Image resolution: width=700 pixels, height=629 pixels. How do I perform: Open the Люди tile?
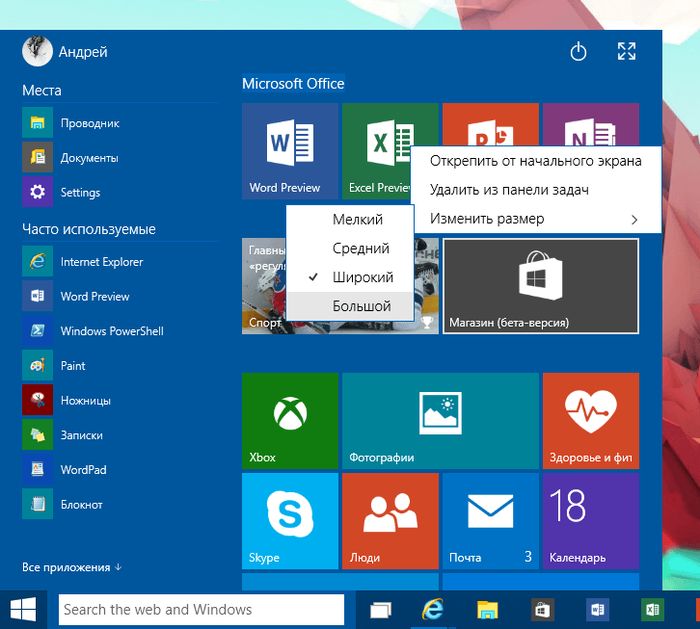point(390,521)
